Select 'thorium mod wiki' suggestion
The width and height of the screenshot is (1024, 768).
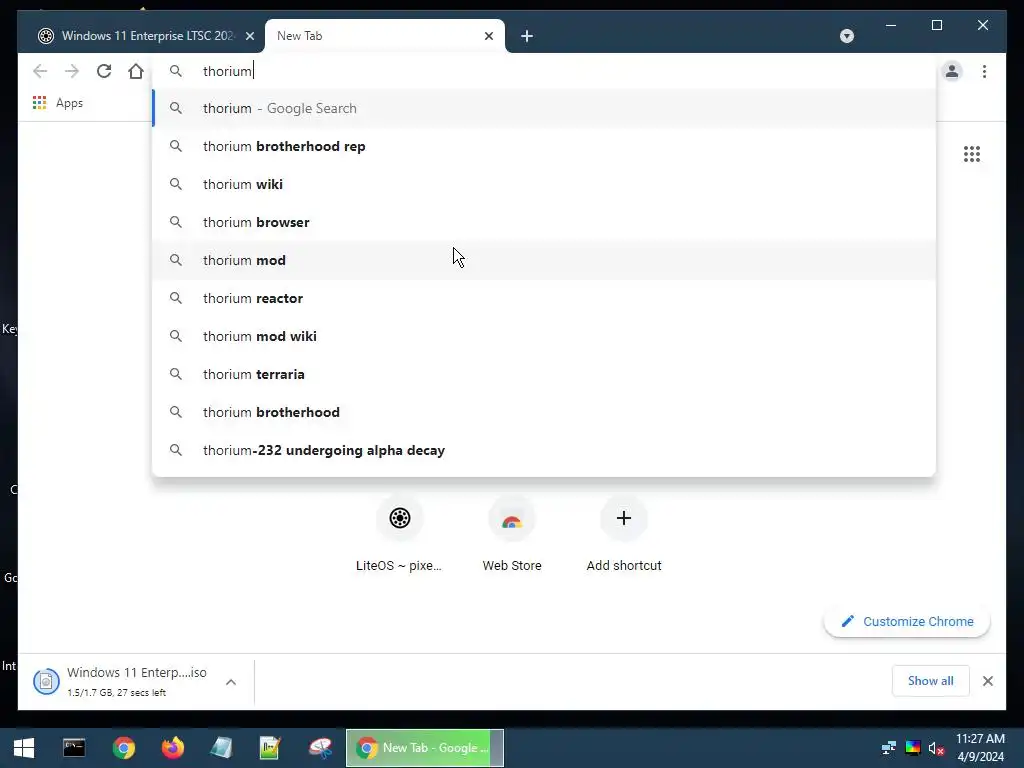(544, 336)
